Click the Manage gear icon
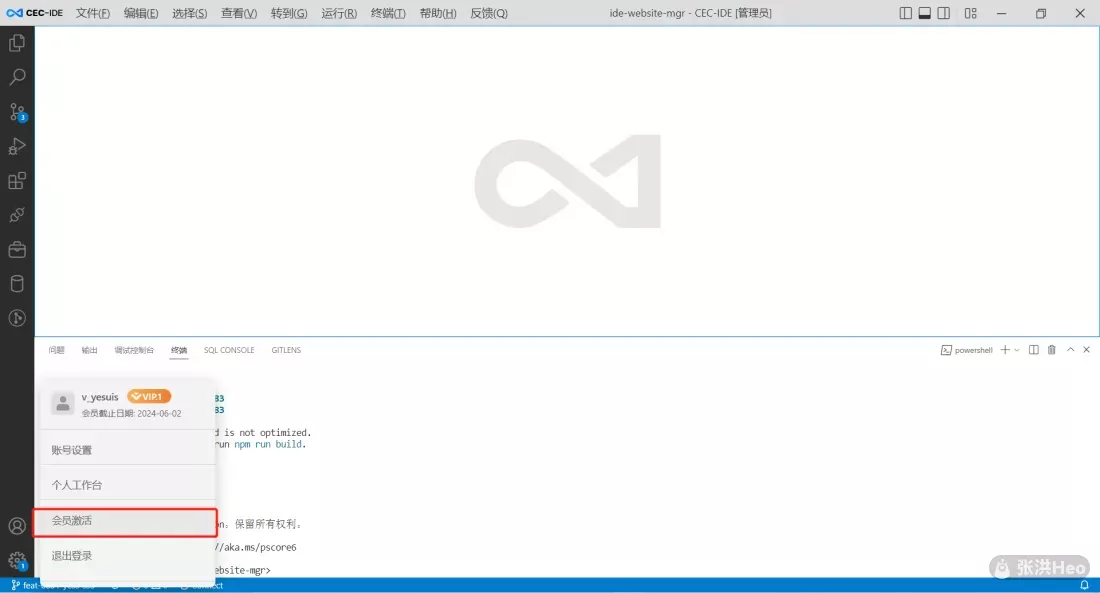Viewport: 1100px width, 593px height. (17, 561)
